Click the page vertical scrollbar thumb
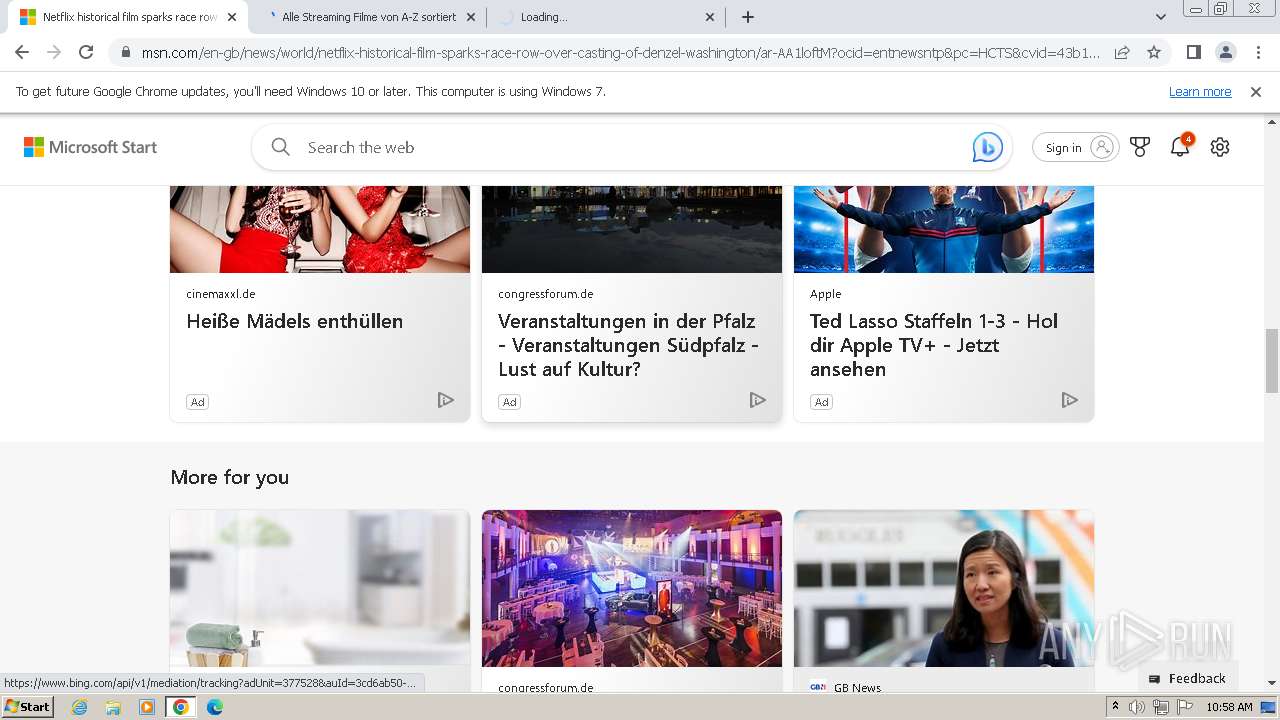1280x720 pixels. coord(1272,360)
